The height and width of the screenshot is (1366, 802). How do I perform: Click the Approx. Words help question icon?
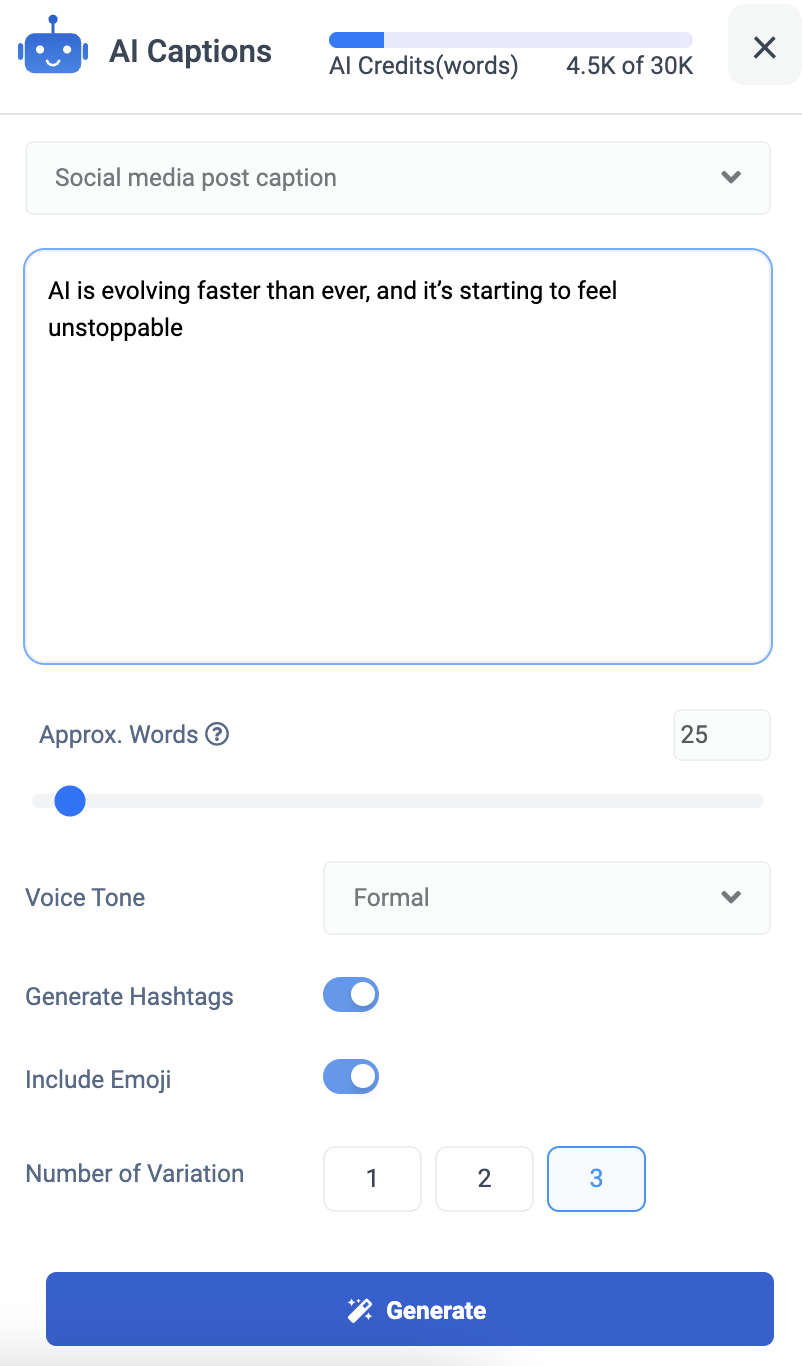(x=217, y=735)
